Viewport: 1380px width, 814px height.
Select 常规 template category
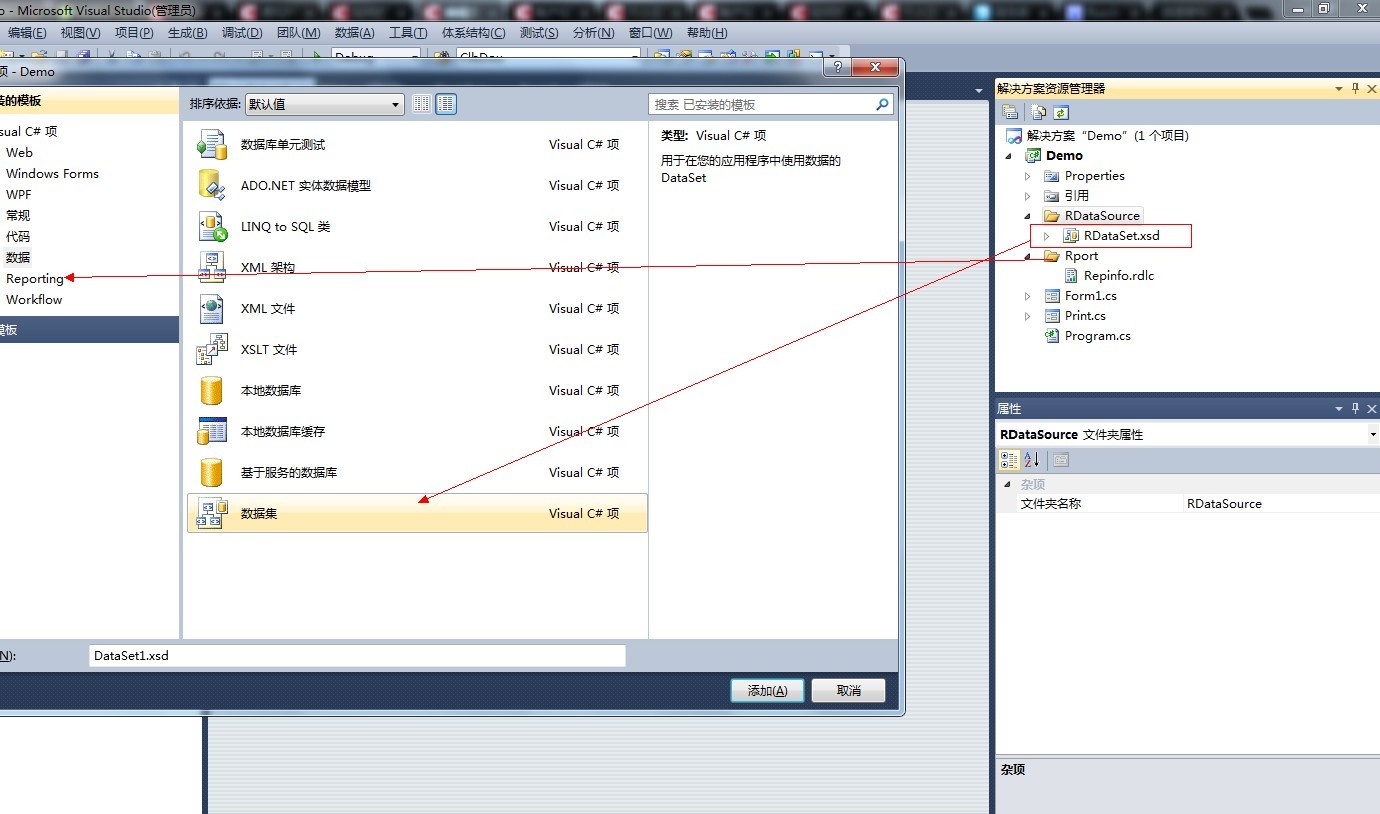tap(18, 216)
